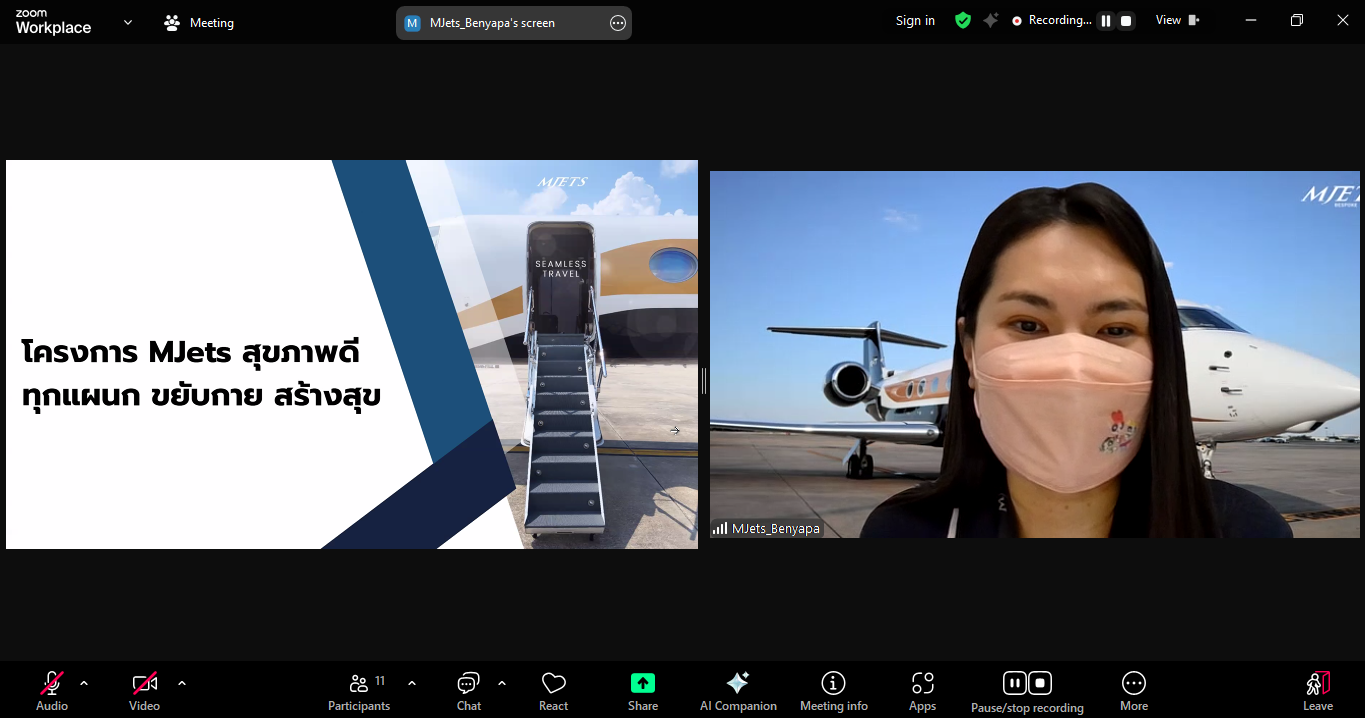Turn on camera with the Video button
Image resolution: width=1365 pixels, height=718 pixels.
pos(145,691)
